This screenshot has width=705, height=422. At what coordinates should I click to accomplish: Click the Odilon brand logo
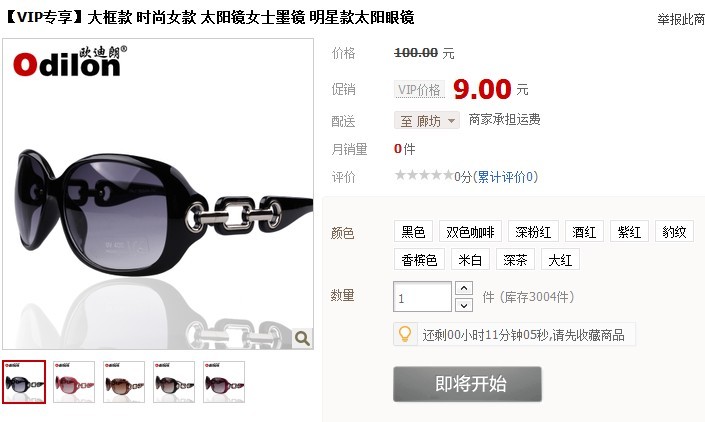click(69, 61)
